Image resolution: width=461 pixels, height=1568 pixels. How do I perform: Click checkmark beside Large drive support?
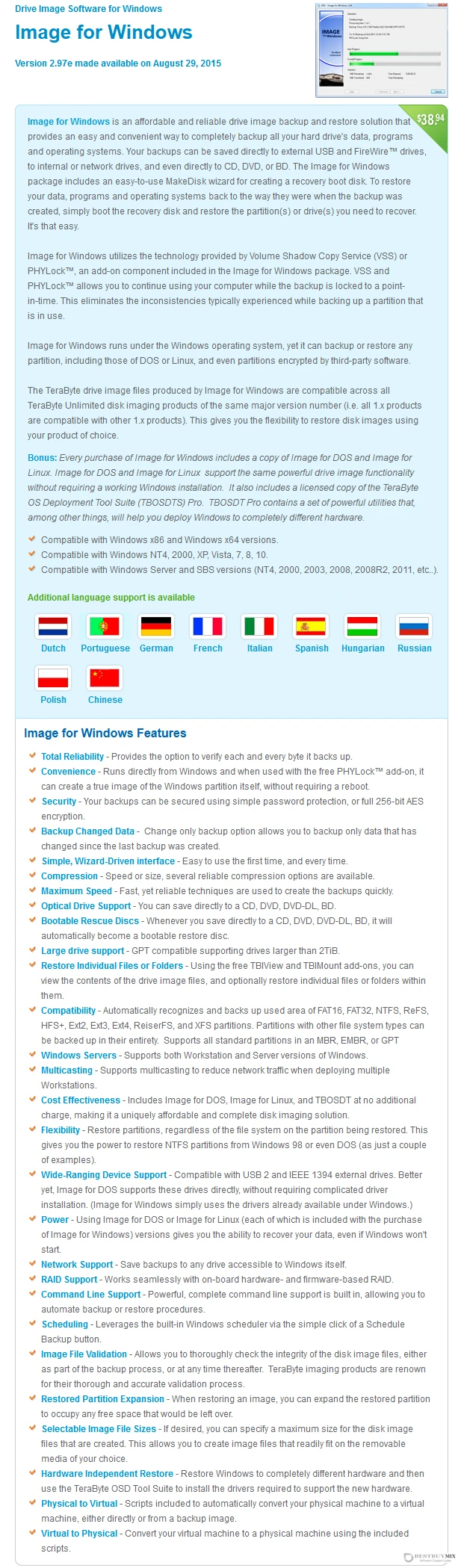click(33, 950)
